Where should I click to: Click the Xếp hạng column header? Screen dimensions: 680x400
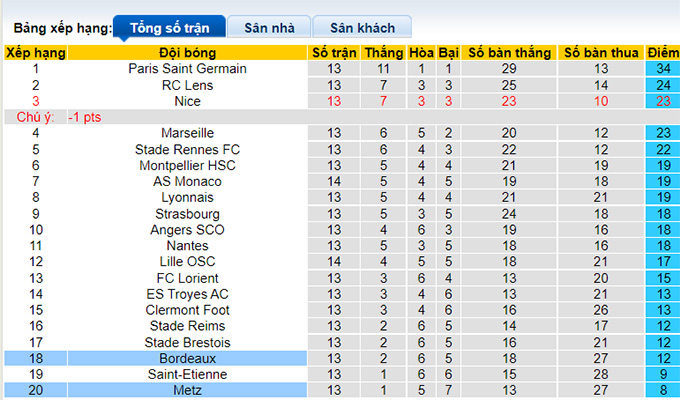pyautogui.click(x=36, y=52)
